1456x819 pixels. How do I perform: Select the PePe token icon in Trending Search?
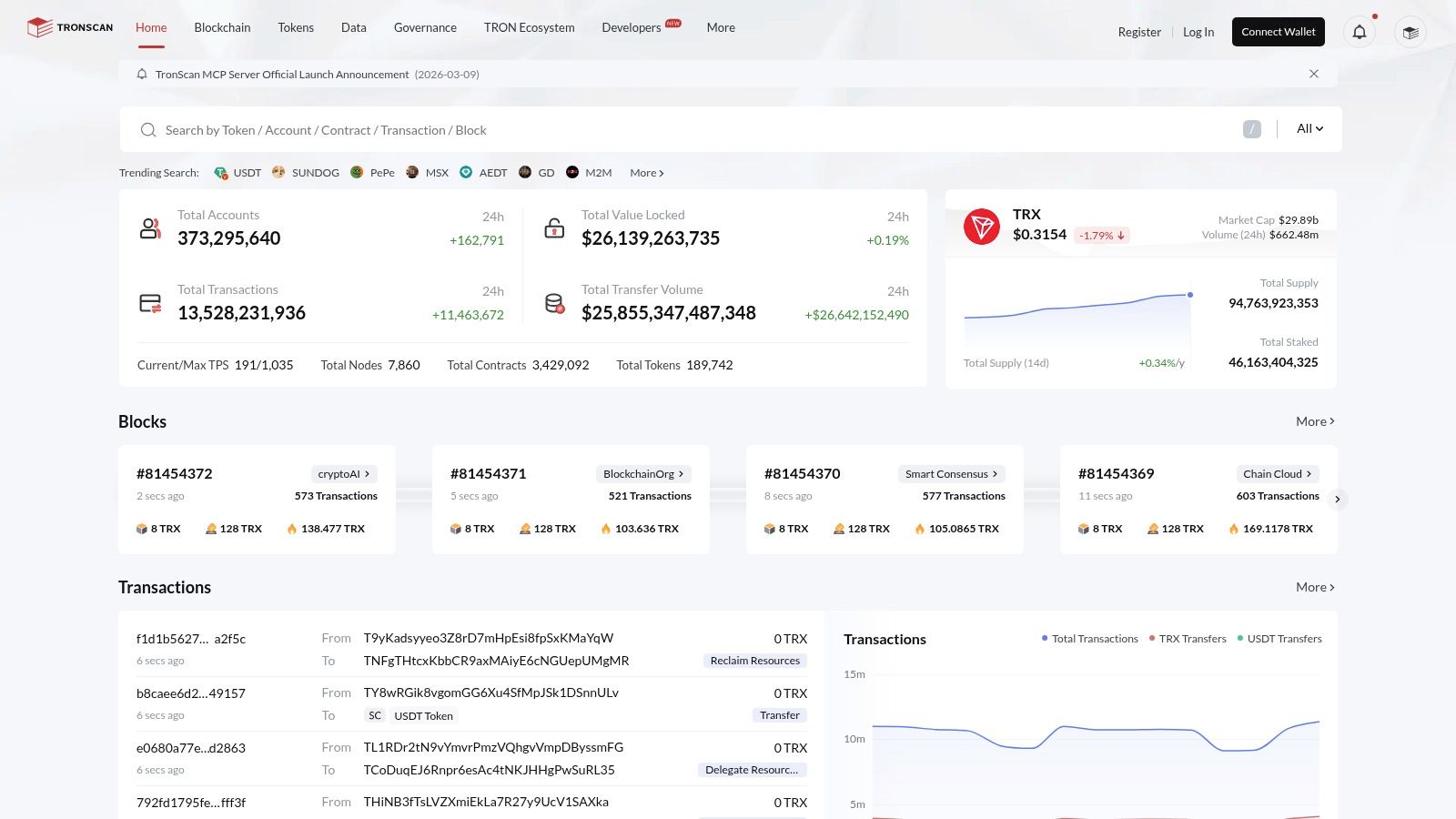[357, 172]
